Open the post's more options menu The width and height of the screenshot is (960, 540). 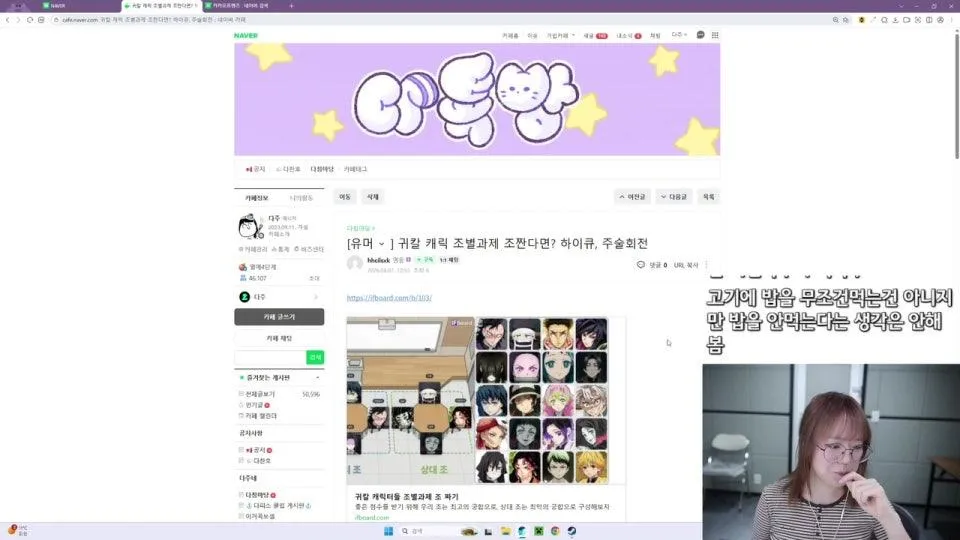707,264
